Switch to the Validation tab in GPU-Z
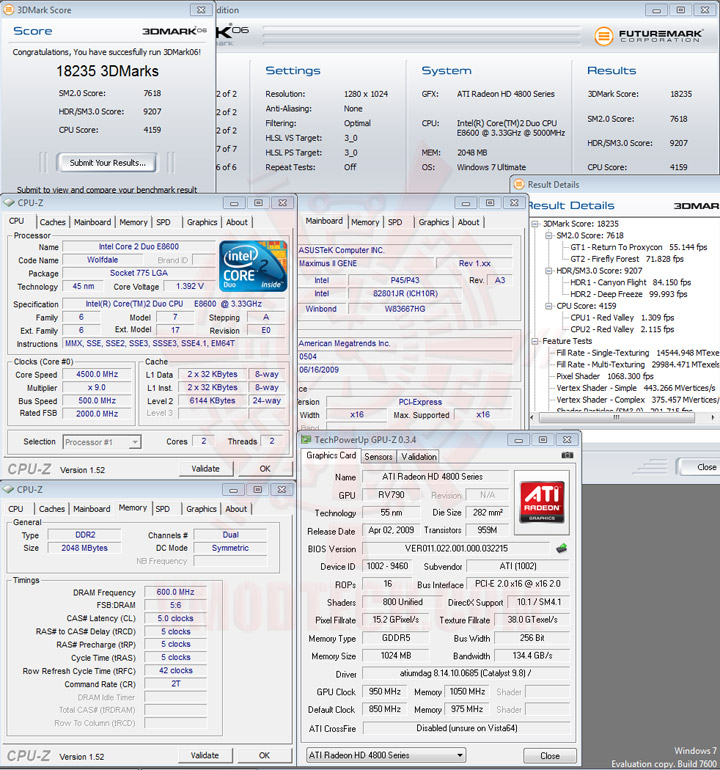 tap(419, 457)
